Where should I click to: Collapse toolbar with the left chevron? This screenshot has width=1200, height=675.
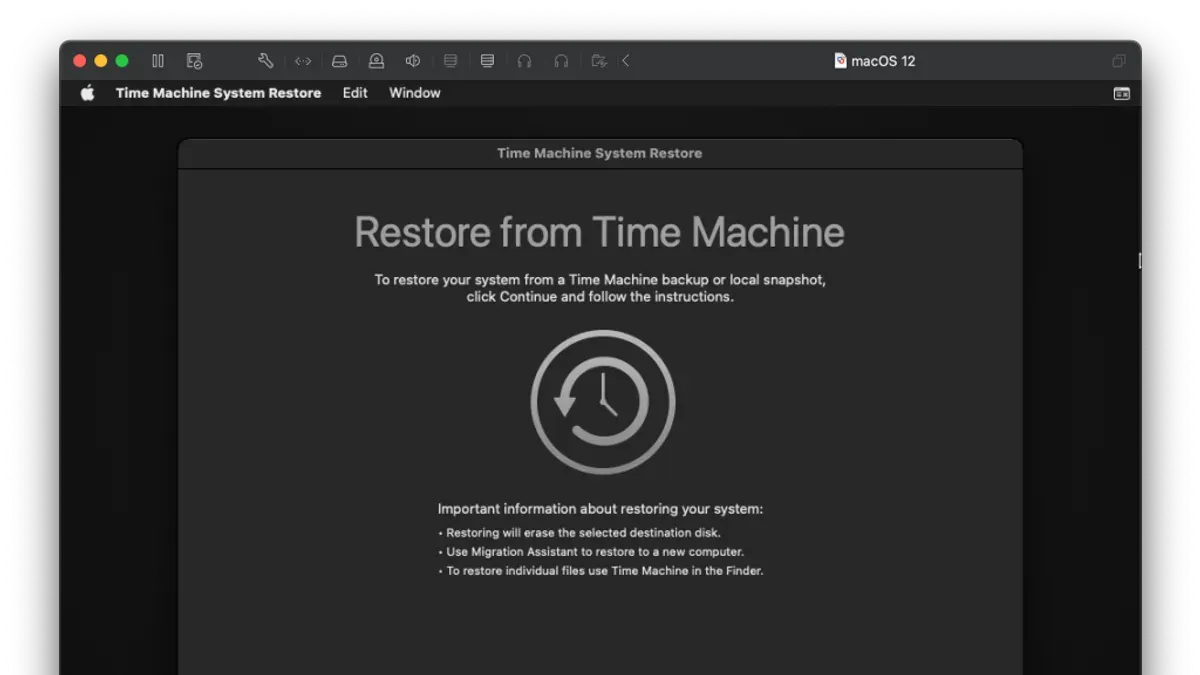(x=626, y=61)
